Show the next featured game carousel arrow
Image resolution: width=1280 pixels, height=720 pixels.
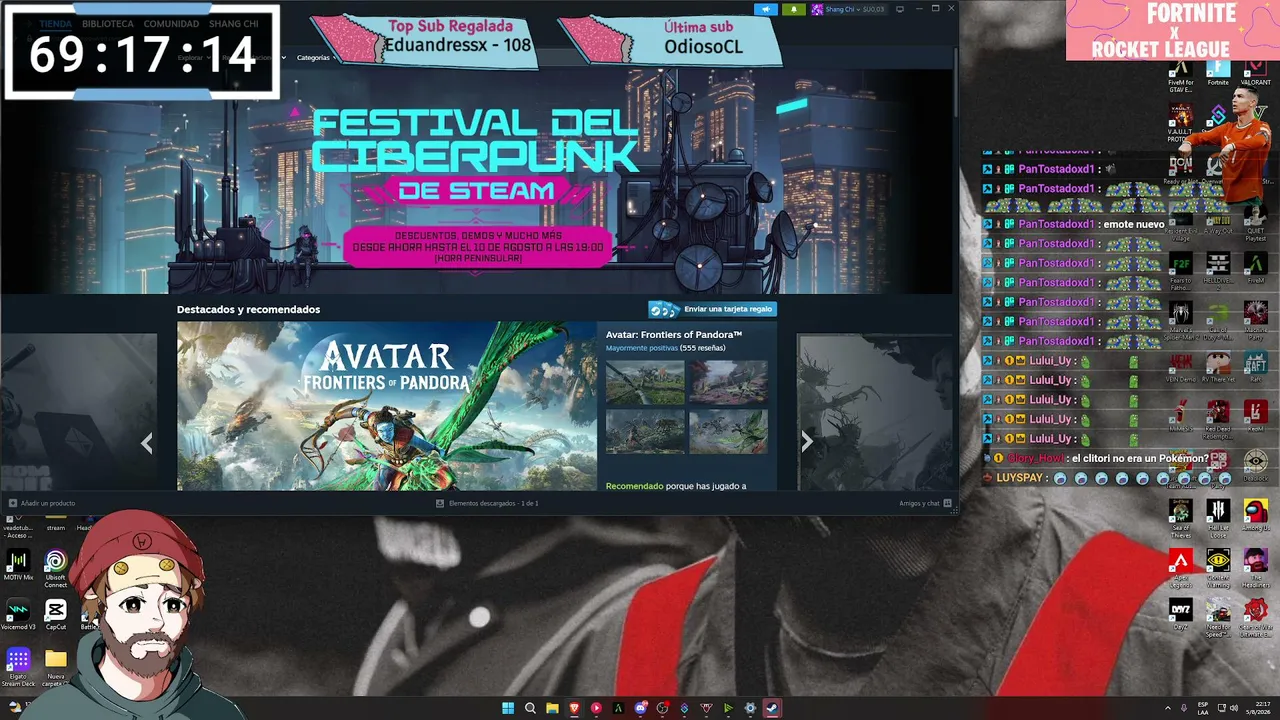coord(806,442)
